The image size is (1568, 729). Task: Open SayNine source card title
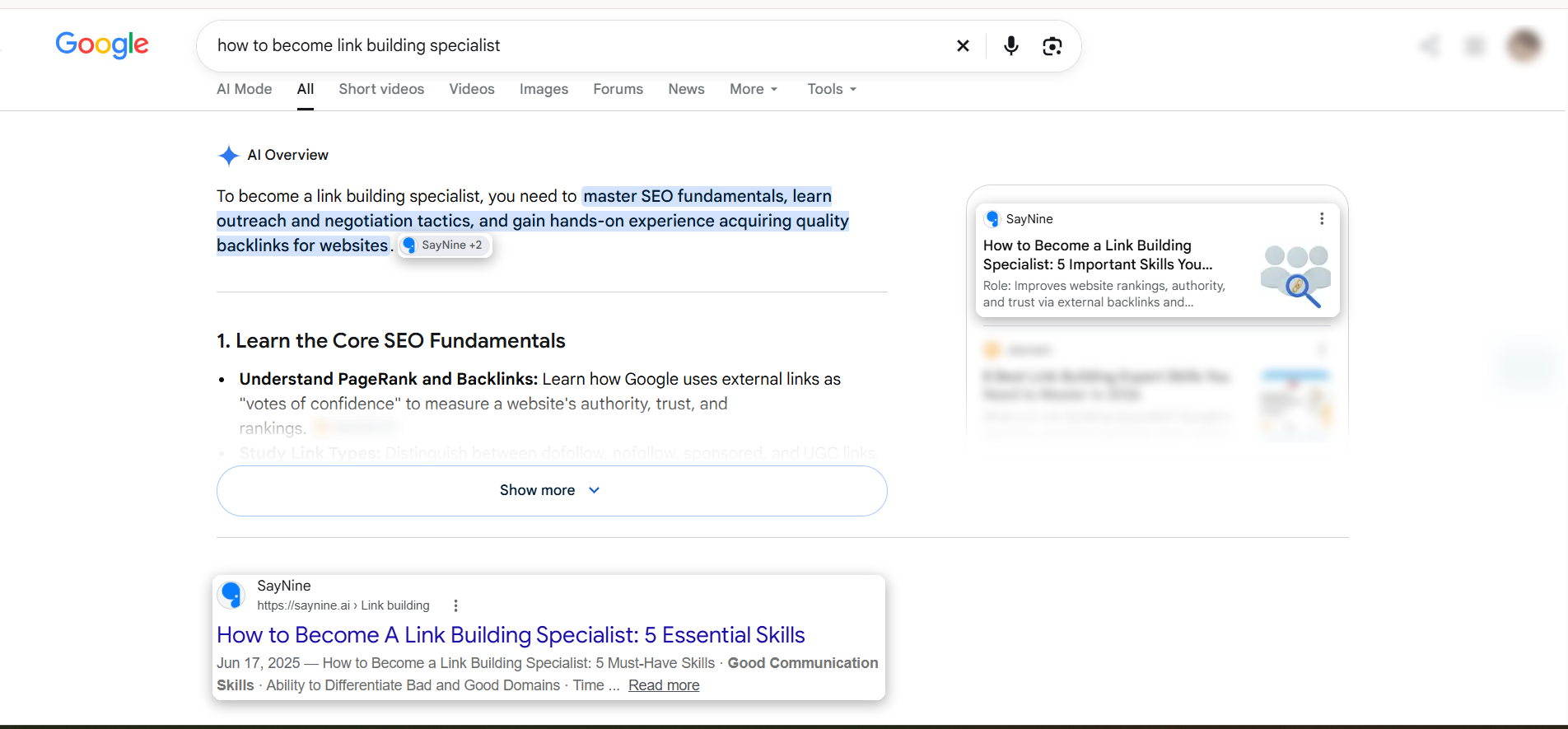click(1098, 255)
